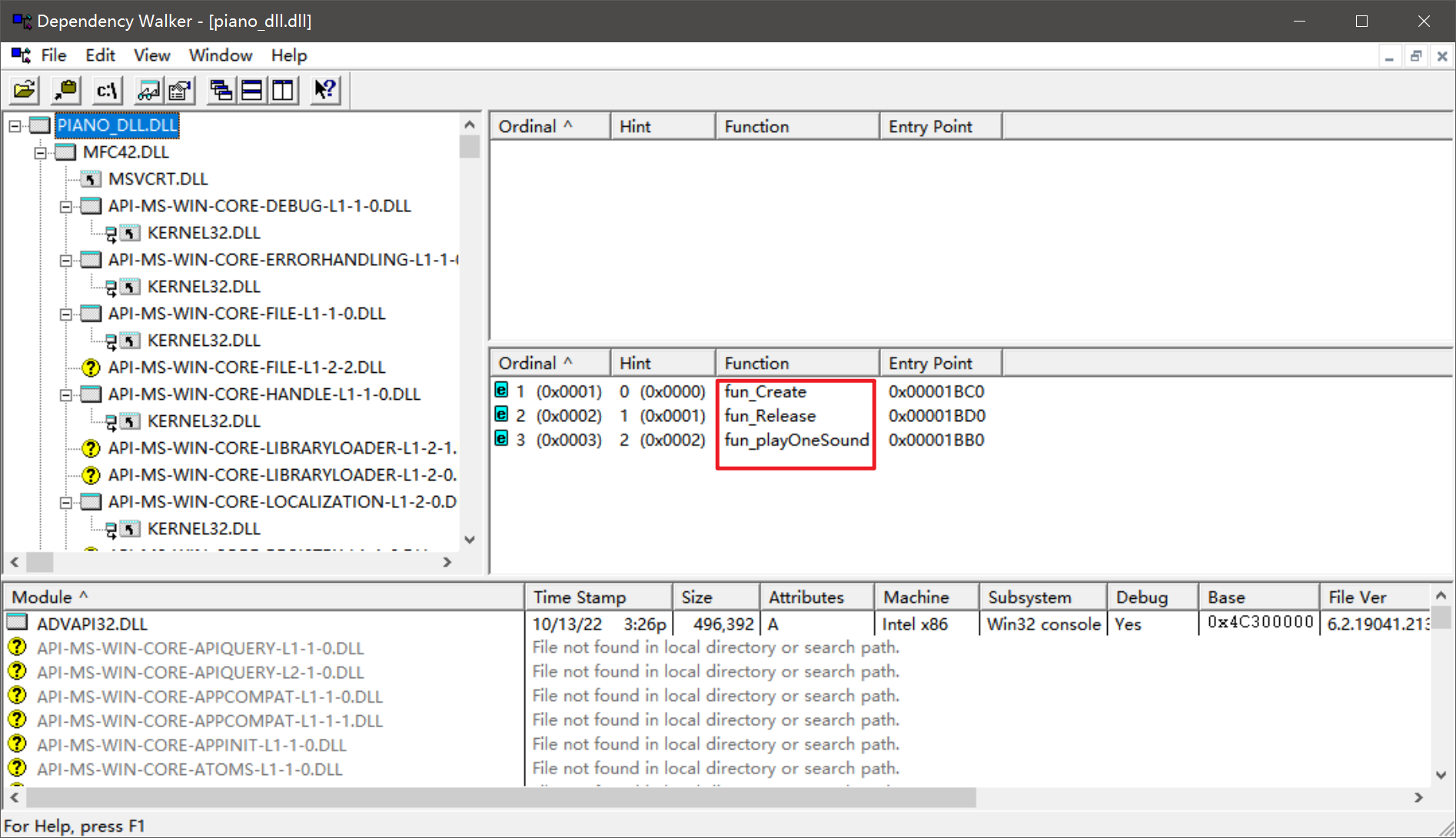
Task: Sort module list by Time Stamp column
Action: tap(599, 597)
